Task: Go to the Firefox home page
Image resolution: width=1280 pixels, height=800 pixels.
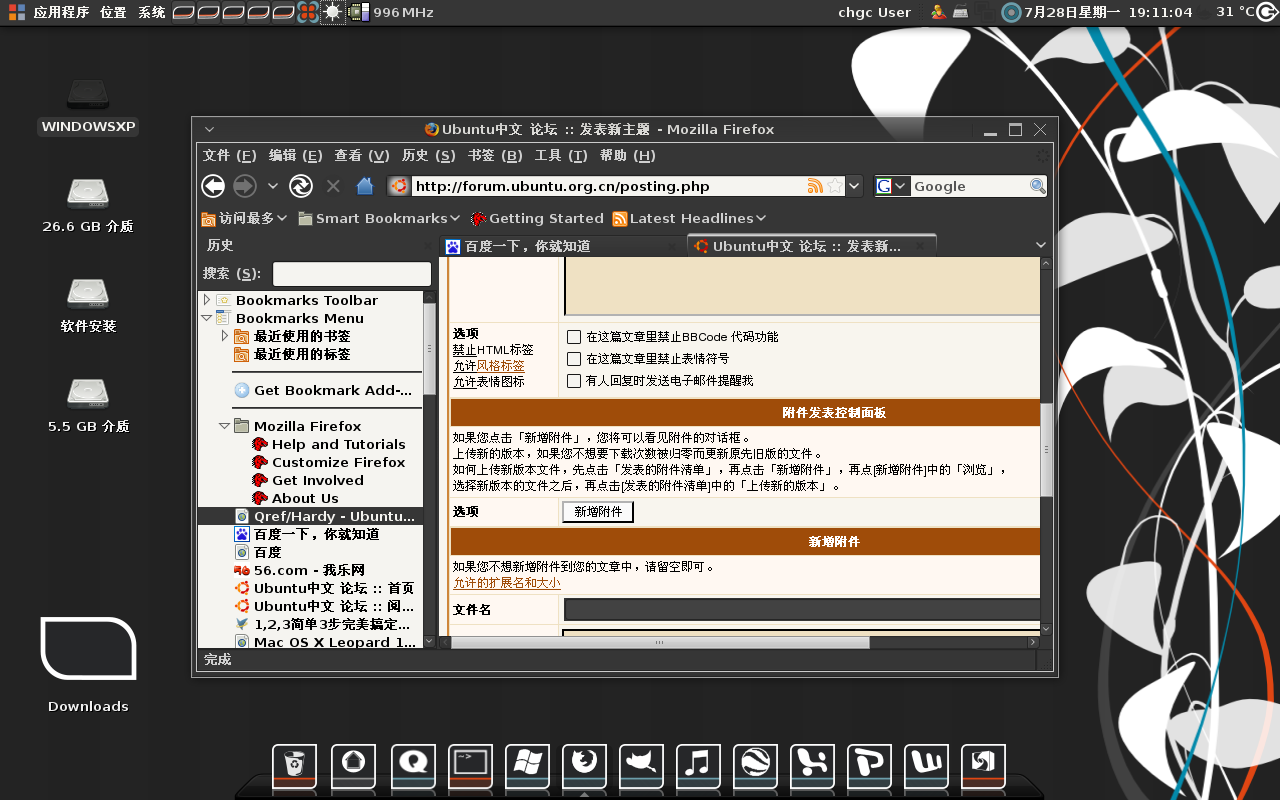Action: coord(365,186)
